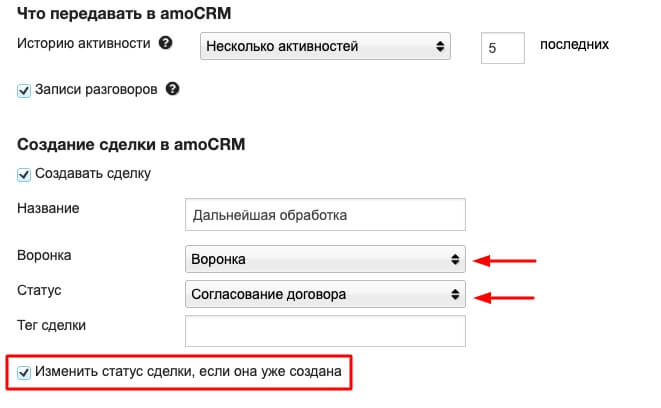Uncheck the "Создавать сделку" checkbox
The width and height of the screenshot is (661, 408).
point(25,174)
